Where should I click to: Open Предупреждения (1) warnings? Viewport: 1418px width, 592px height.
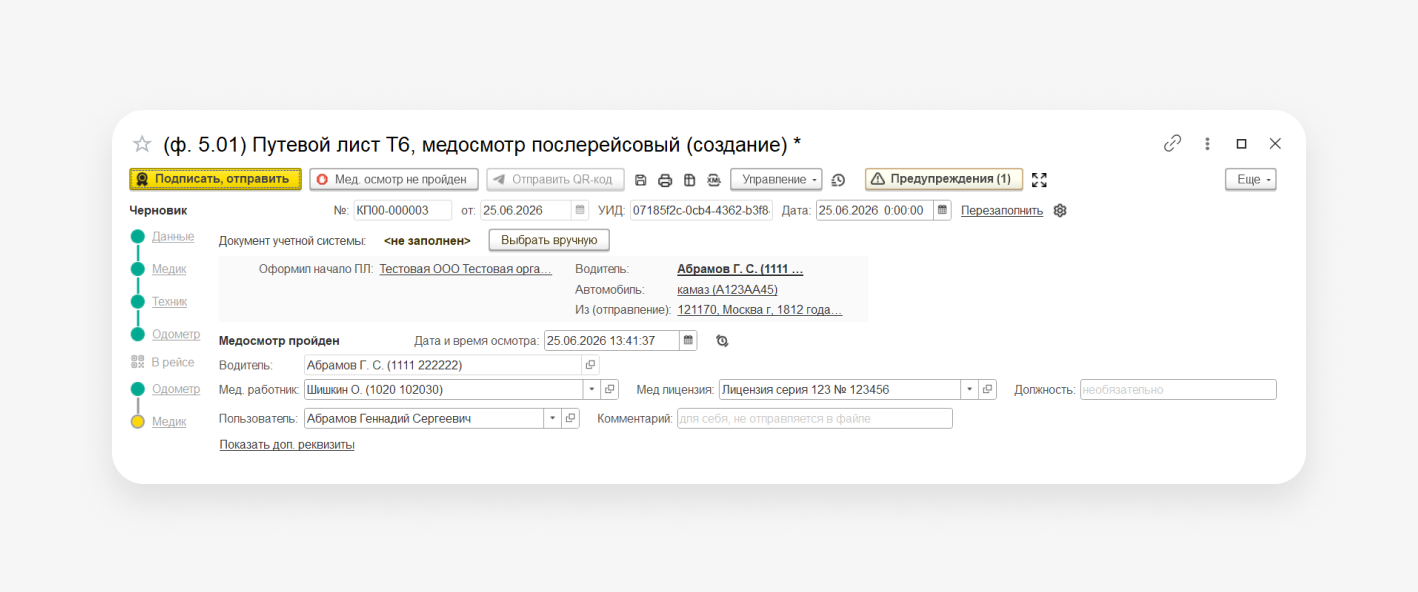[x=943, y=179]
